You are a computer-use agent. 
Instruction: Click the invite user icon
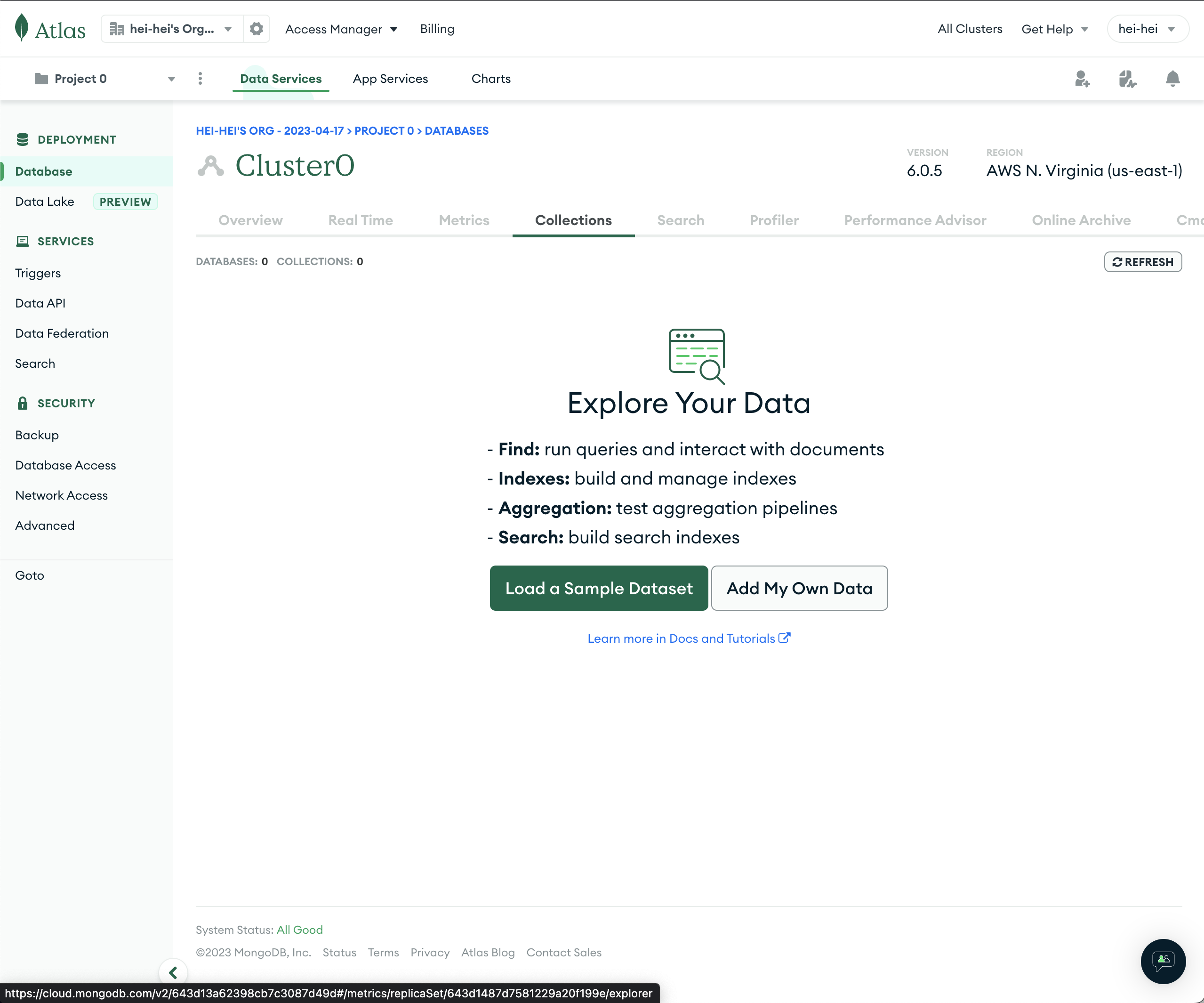tap(1082, 79)
